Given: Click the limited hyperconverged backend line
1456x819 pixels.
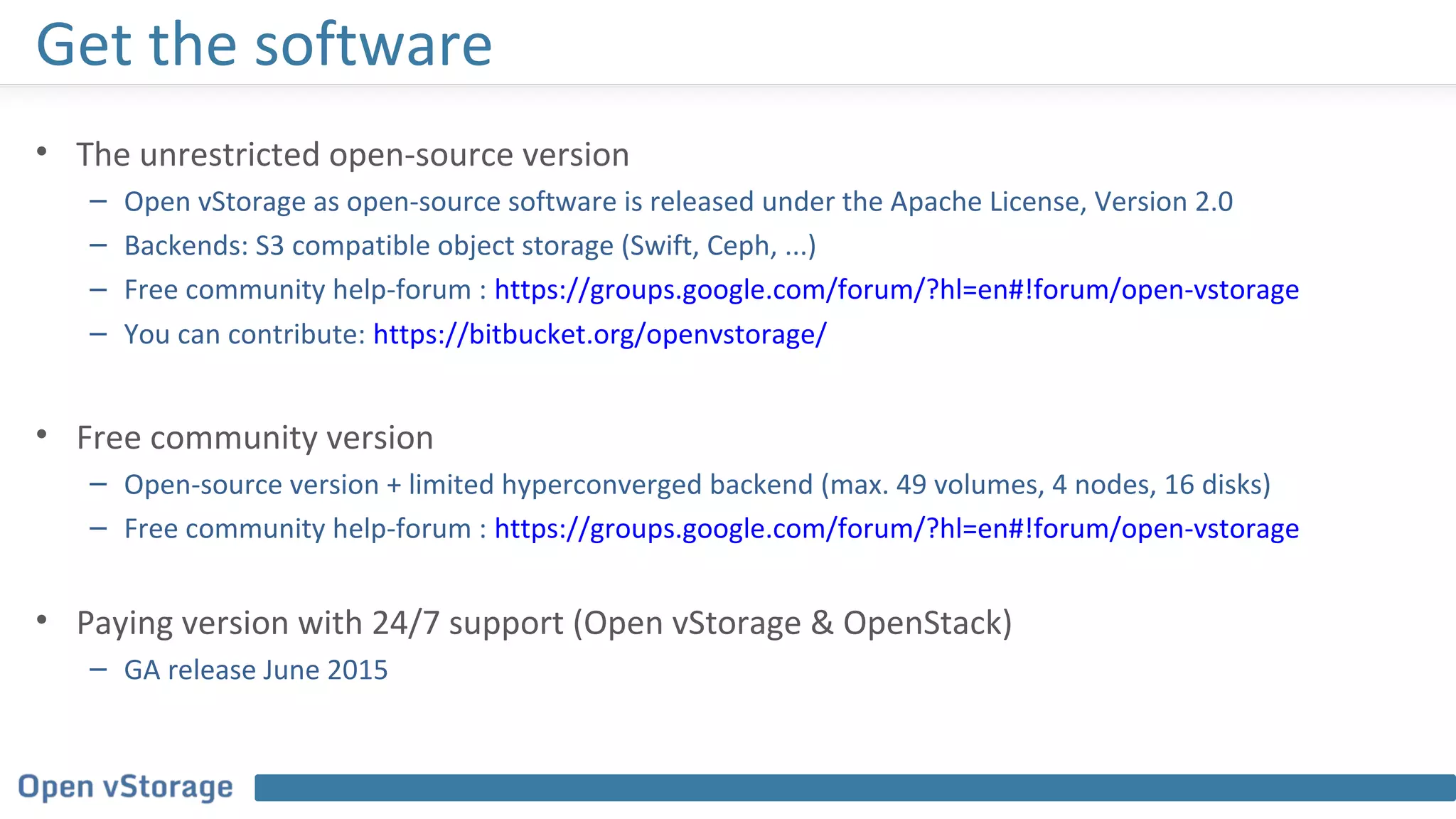Looking at the screenshot, I should 697,485.
